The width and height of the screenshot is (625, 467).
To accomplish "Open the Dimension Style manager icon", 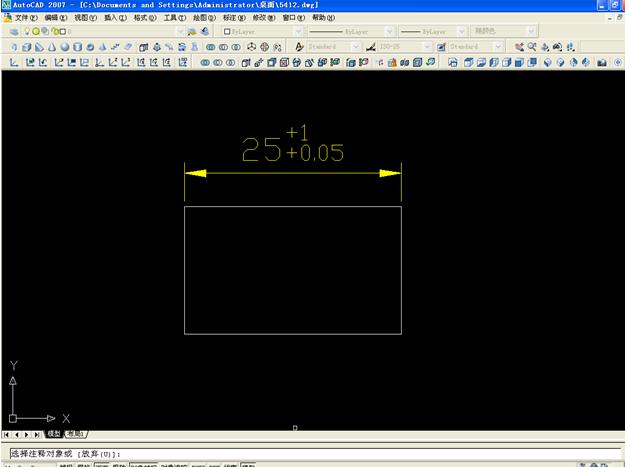I will pos(371,47).
